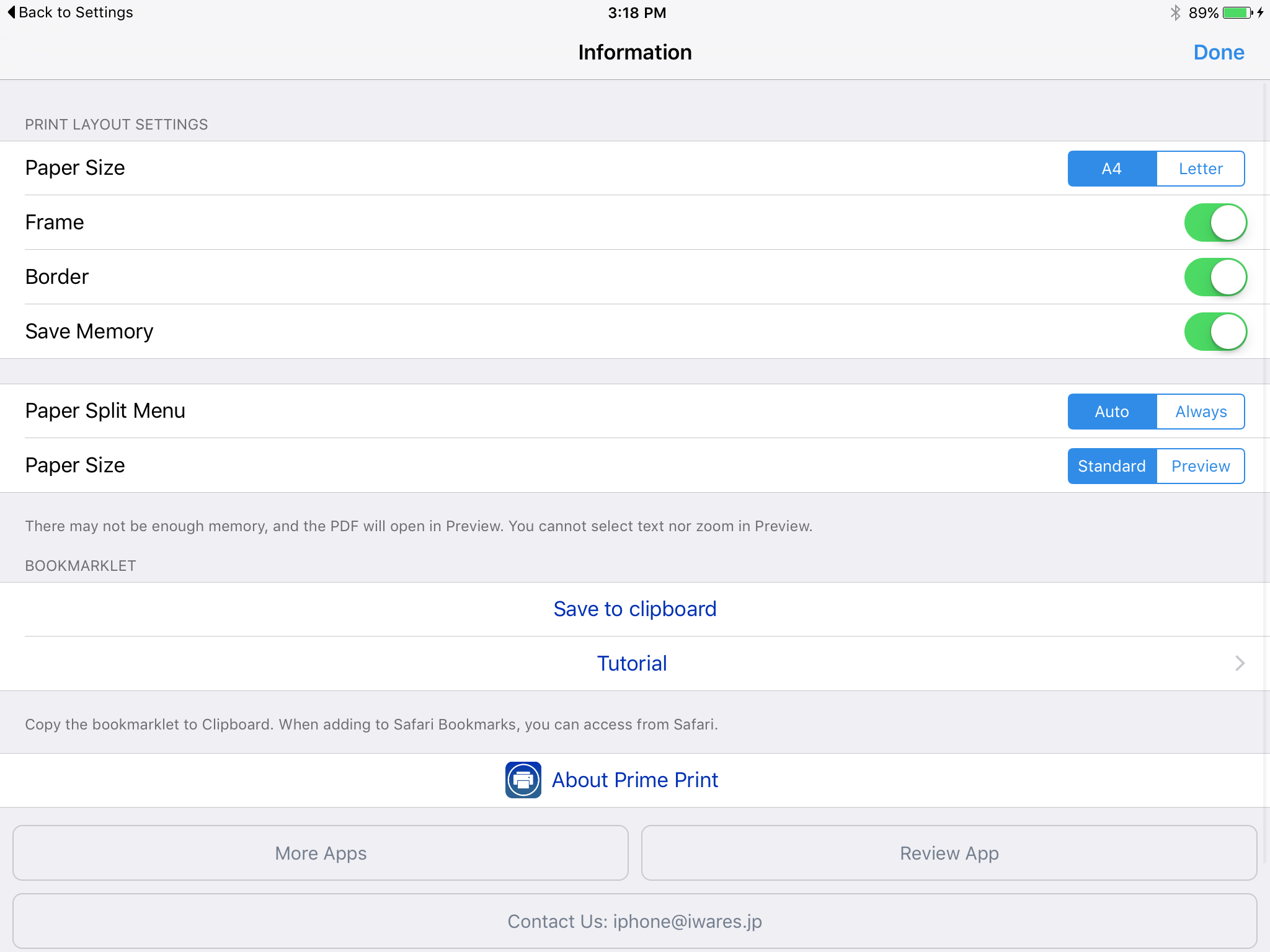1270x952 pixels.
Task: Tap the Bluetooth status icon
Action: (1175, 12)
